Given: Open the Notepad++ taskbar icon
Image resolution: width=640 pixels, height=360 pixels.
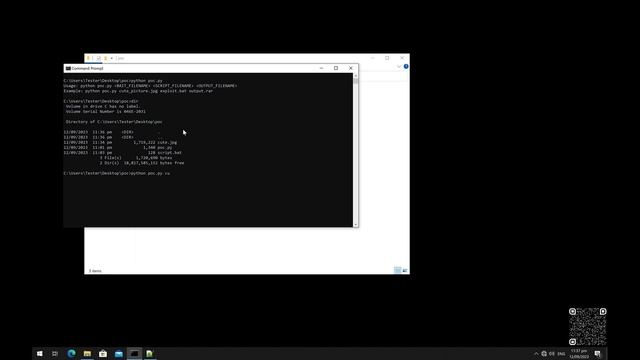Looking at the screenshot, I should (x=150, y=353).
